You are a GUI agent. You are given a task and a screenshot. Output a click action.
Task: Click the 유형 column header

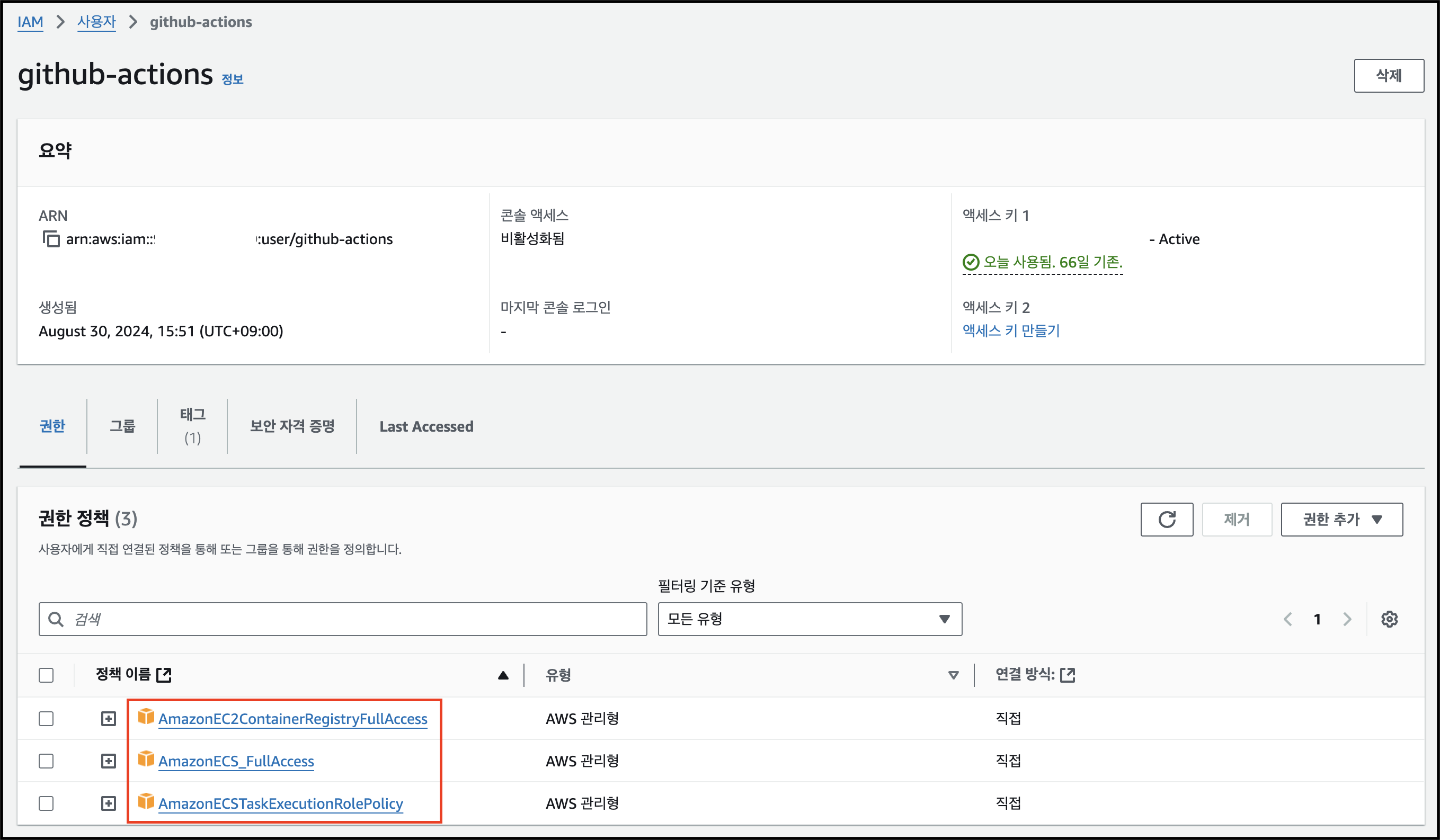coord(558,675)
